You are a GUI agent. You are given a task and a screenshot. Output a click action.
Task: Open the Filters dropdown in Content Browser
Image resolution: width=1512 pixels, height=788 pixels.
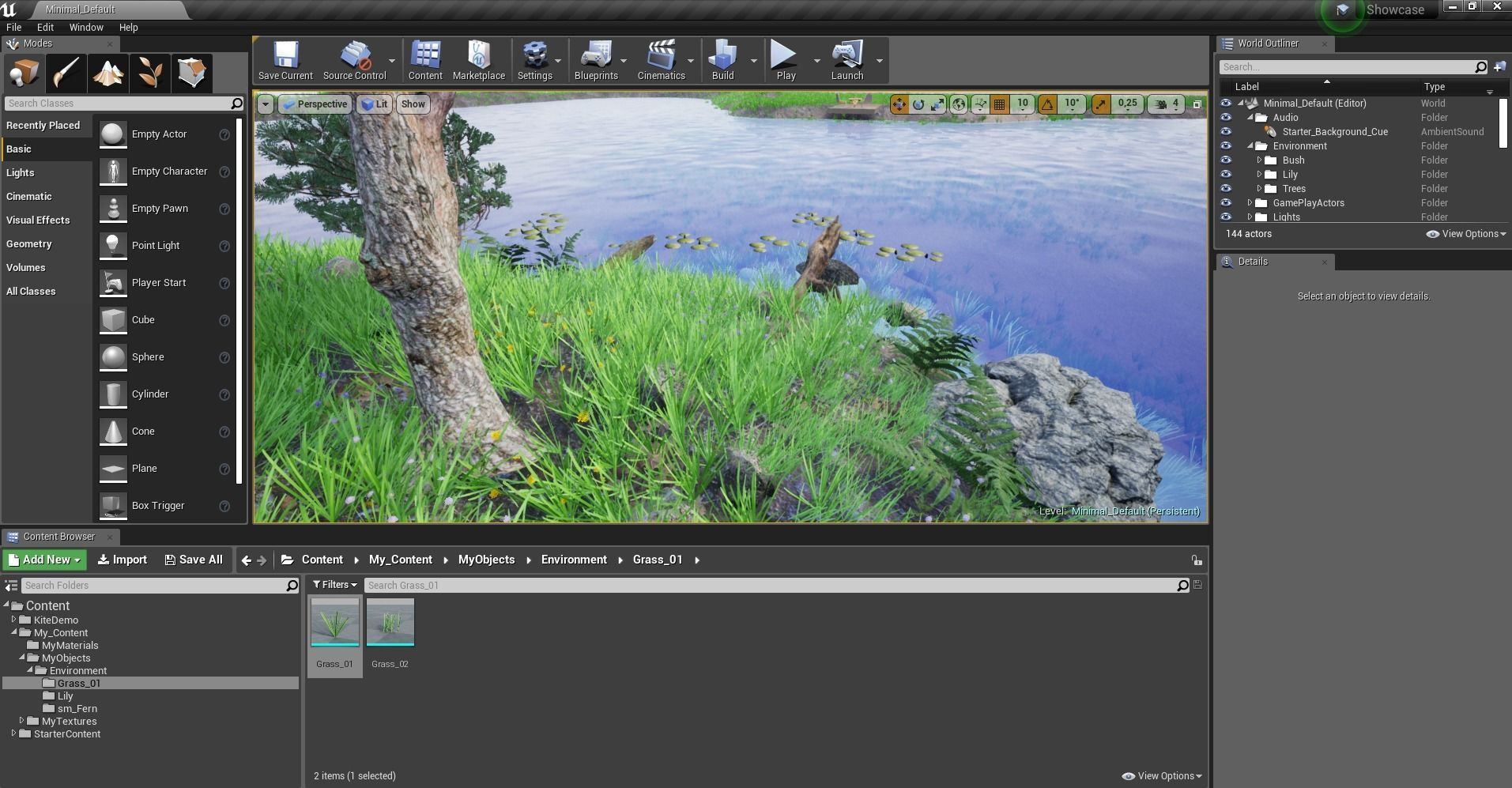(334, 585)
